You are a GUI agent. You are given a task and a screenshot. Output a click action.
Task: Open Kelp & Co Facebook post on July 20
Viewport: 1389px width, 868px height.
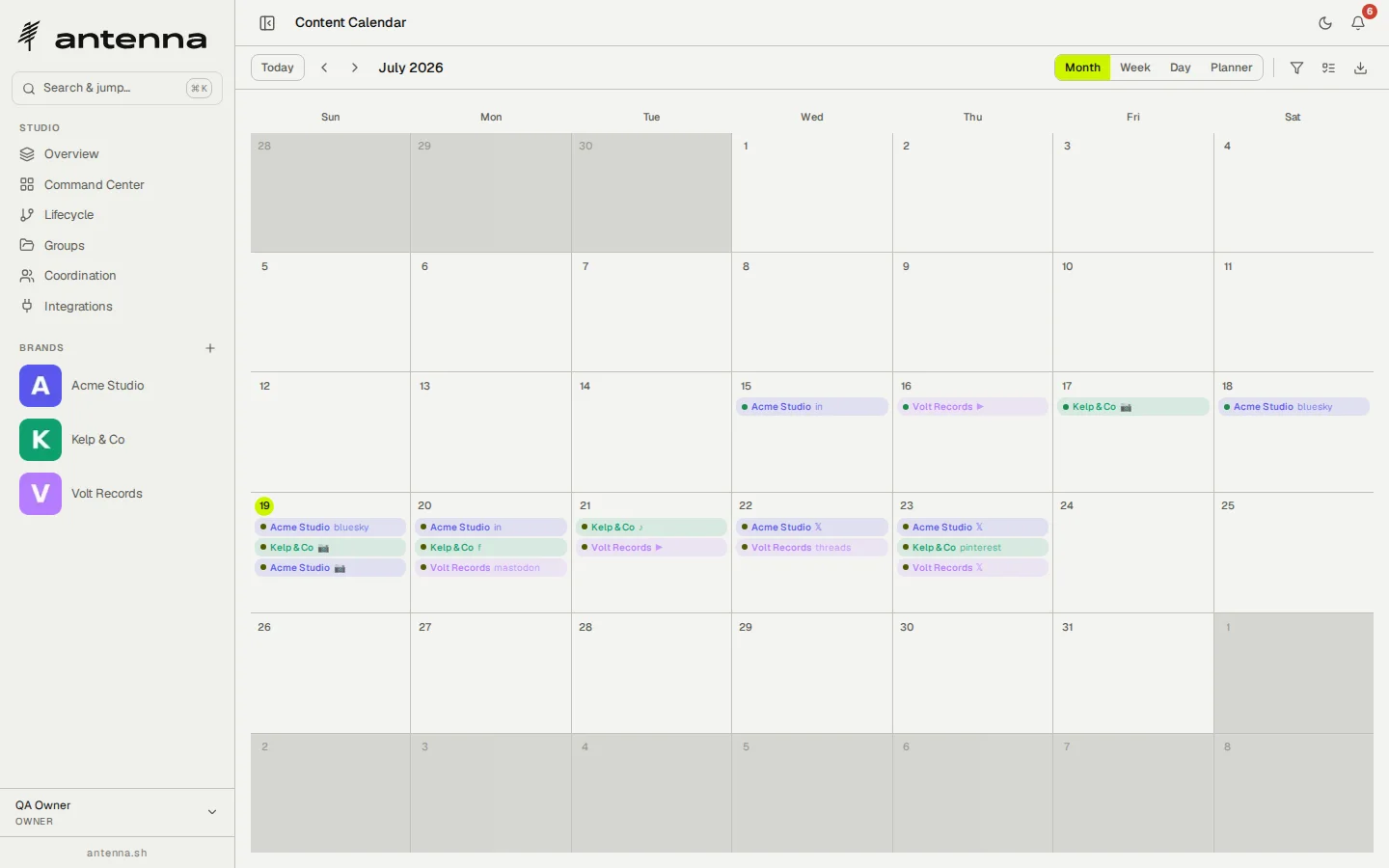coord(491,548)
